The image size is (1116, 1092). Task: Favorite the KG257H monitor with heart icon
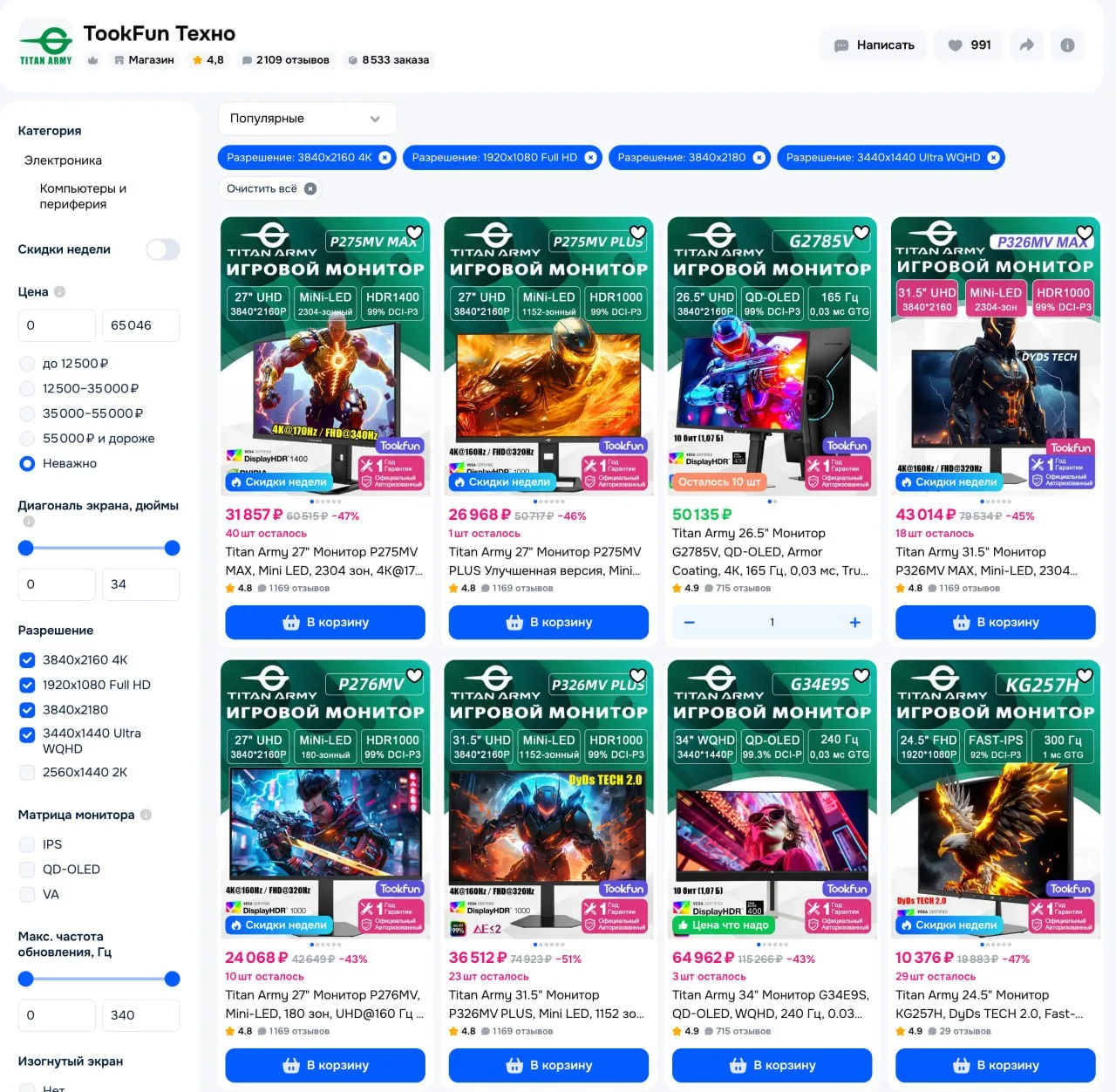tap(1085, 675)
